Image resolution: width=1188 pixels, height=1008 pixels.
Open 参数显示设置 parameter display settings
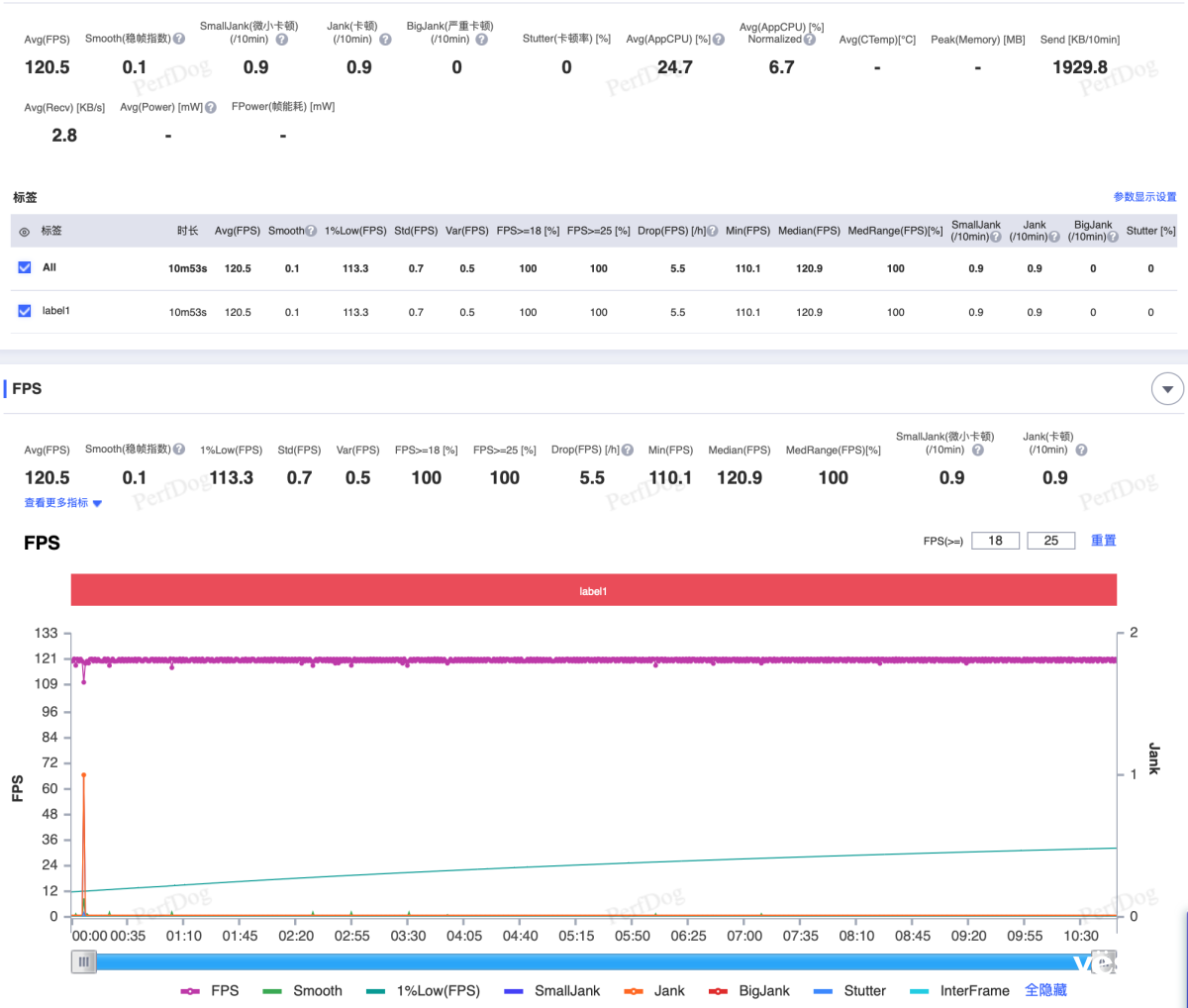pyautogui.click(x=1144, y=197)
